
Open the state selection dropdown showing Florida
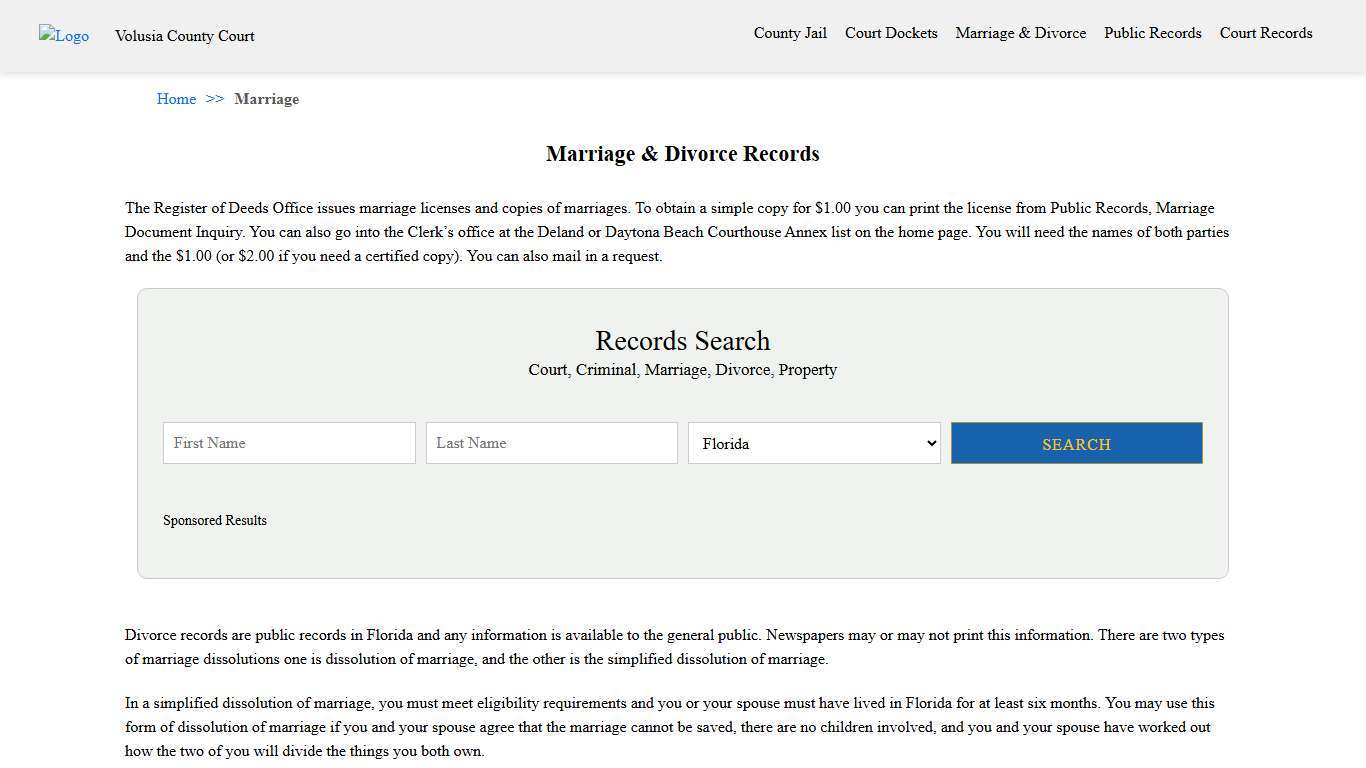coord(814,443)
